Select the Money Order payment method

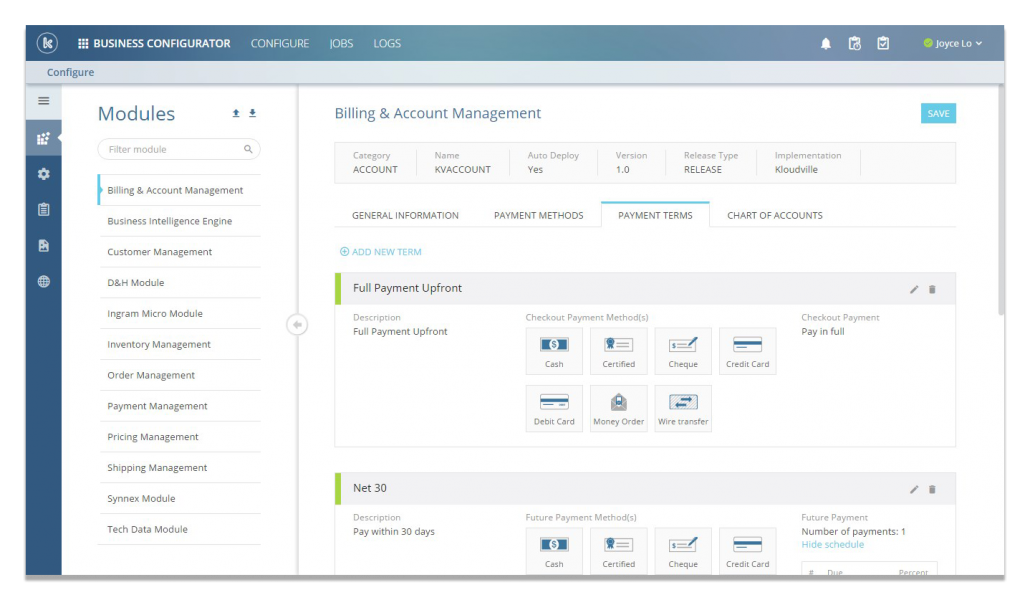tap(618, 409)
